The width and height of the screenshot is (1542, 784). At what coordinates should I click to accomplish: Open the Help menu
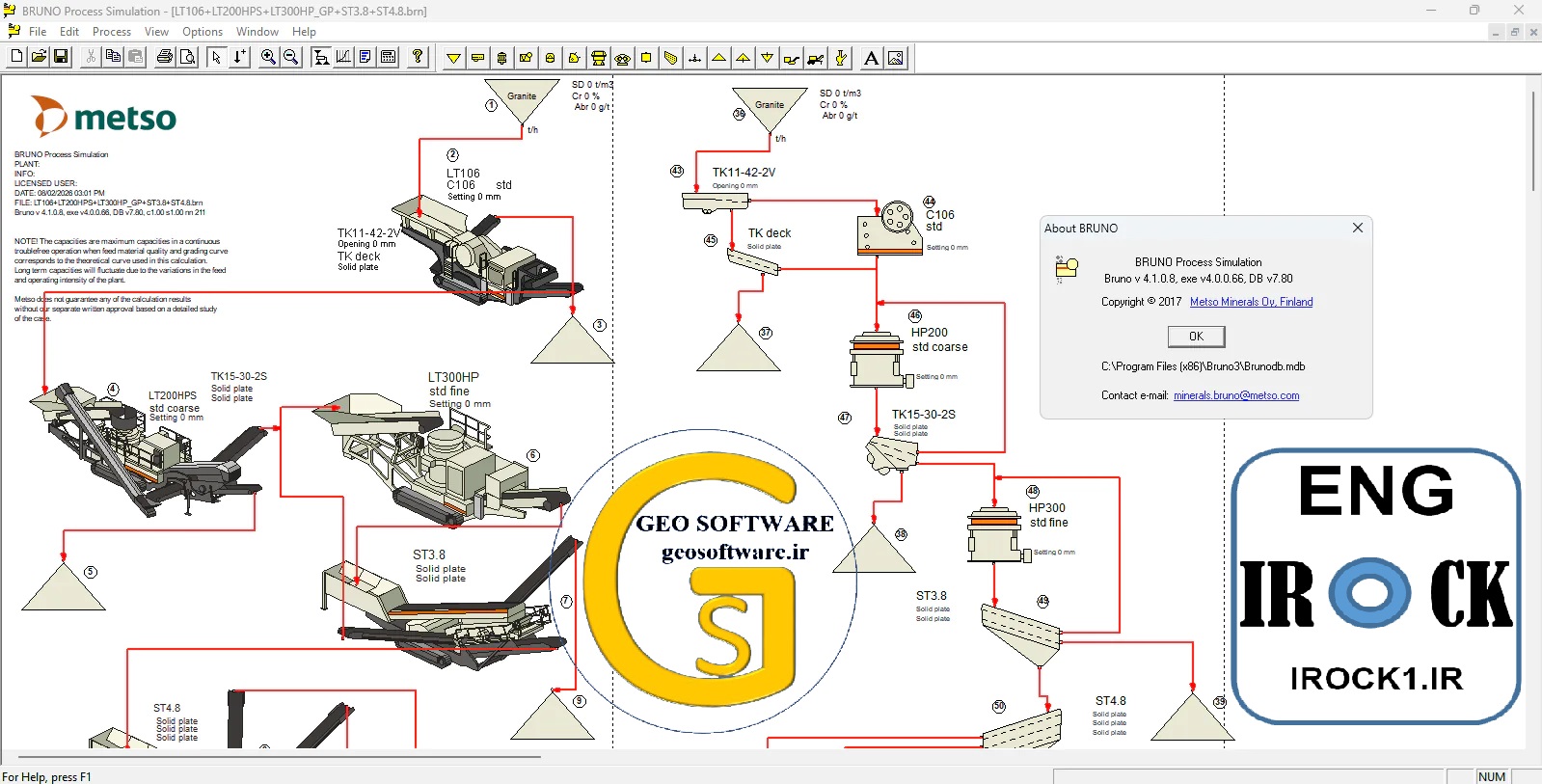click(304, 32)
